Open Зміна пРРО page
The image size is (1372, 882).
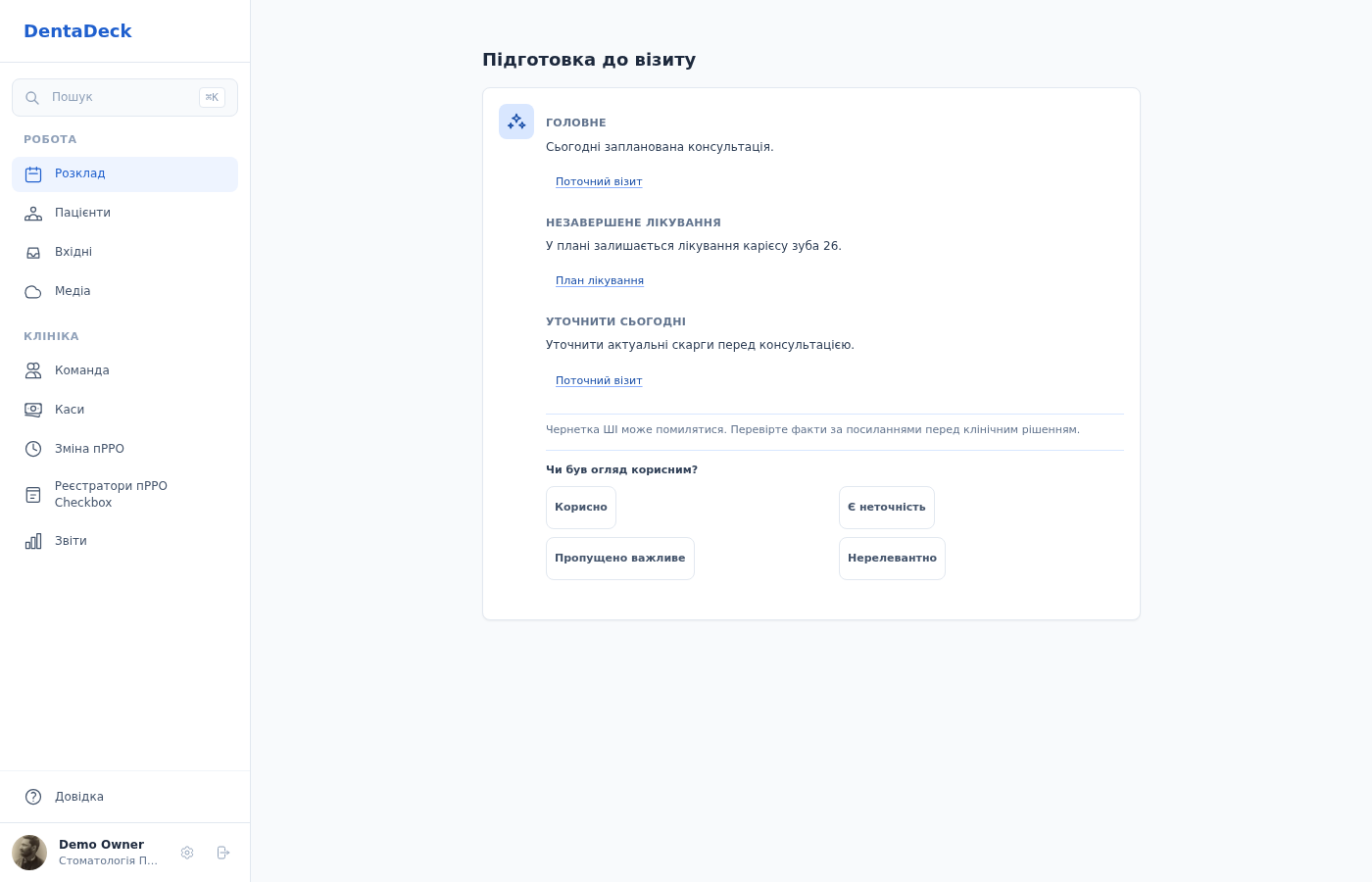tap(124, 449)
